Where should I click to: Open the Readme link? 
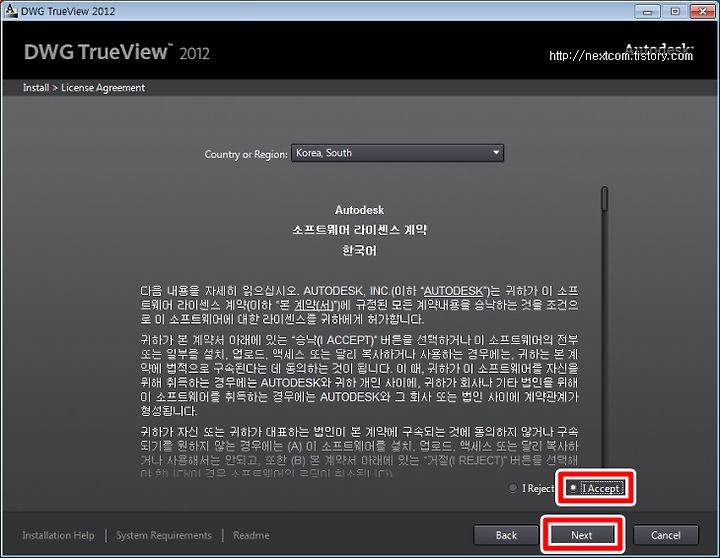tap(251, 535)
